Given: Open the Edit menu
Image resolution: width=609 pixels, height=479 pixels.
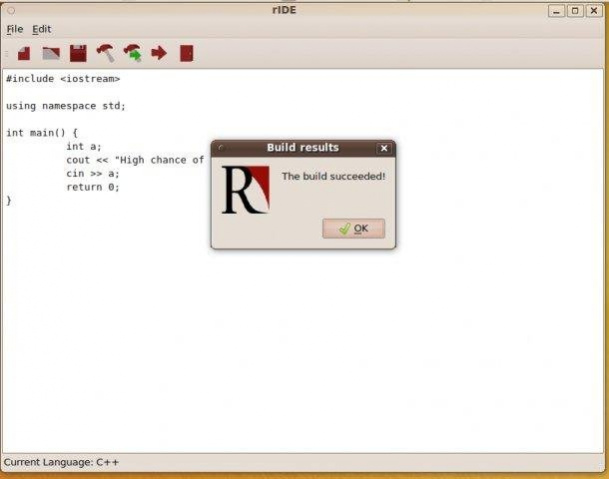Looking at the screenshot, I should [x=42, y=29].
